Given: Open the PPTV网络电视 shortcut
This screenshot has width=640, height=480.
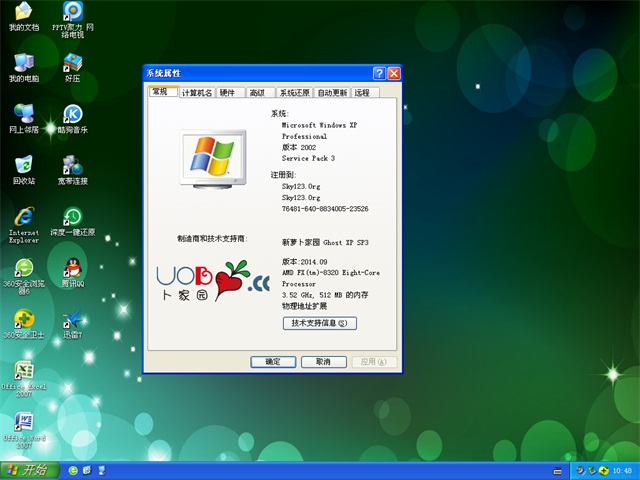Looking at the screenshot, I should (72, 13).
